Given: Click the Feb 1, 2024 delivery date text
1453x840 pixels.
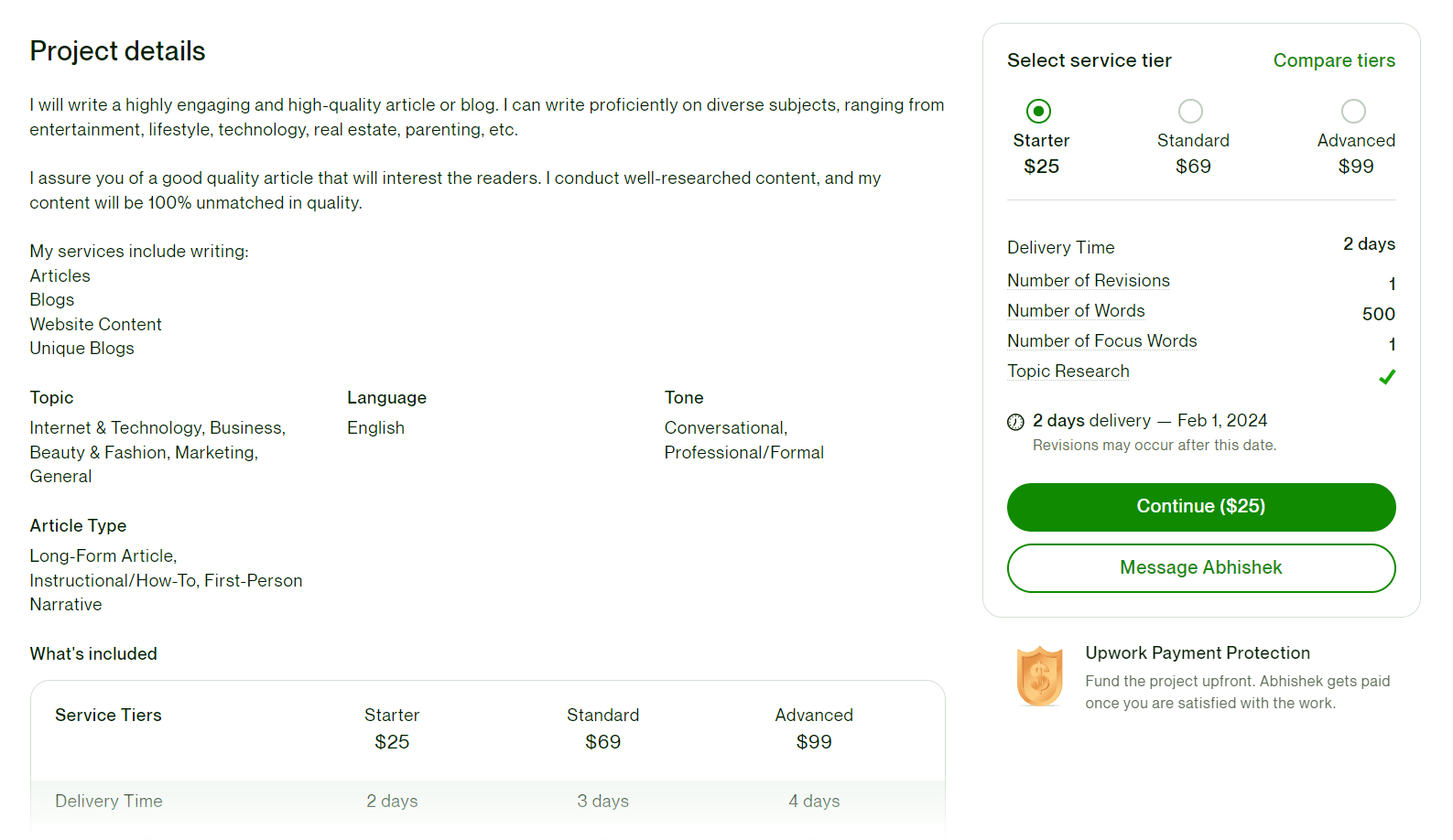Looking at the screenshot, I should [x=1222, y=421].
